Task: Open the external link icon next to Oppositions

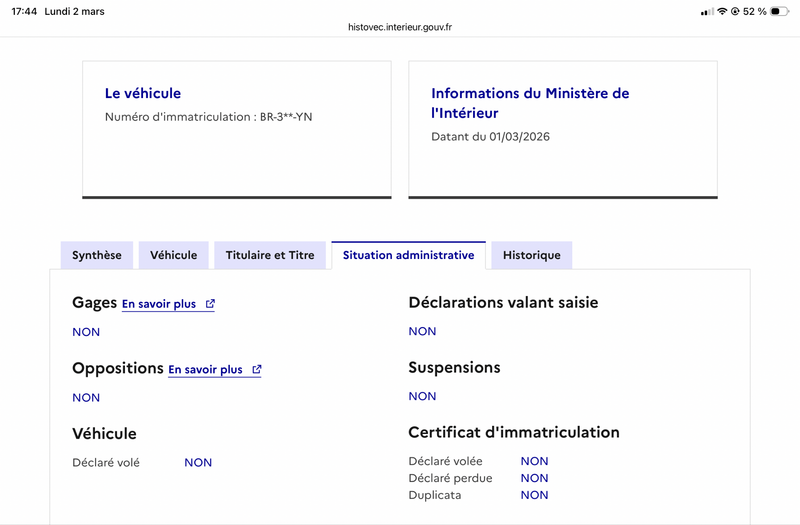Action: [257, 369]
